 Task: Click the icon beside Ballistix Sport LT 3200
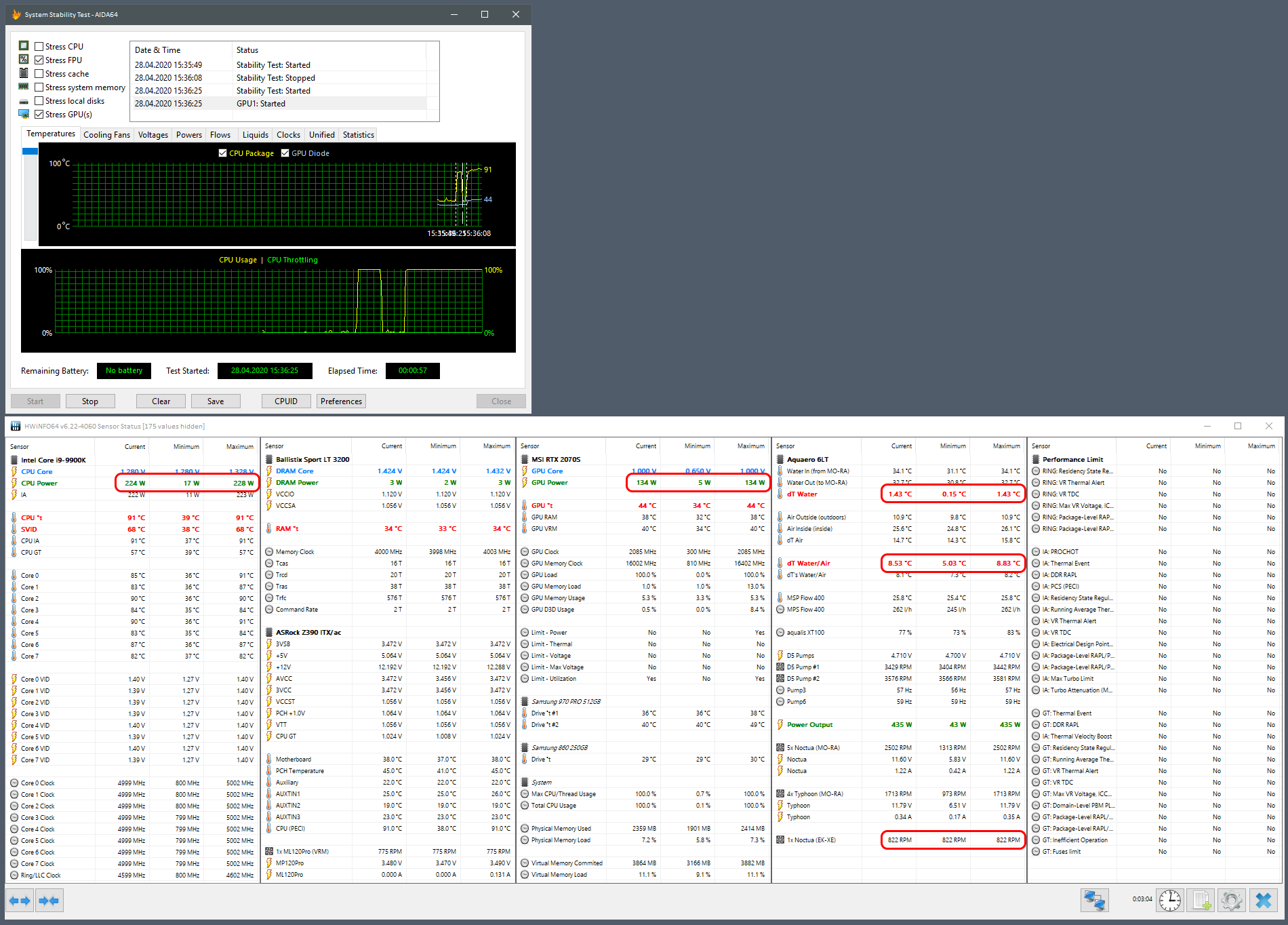coord(269,459)
